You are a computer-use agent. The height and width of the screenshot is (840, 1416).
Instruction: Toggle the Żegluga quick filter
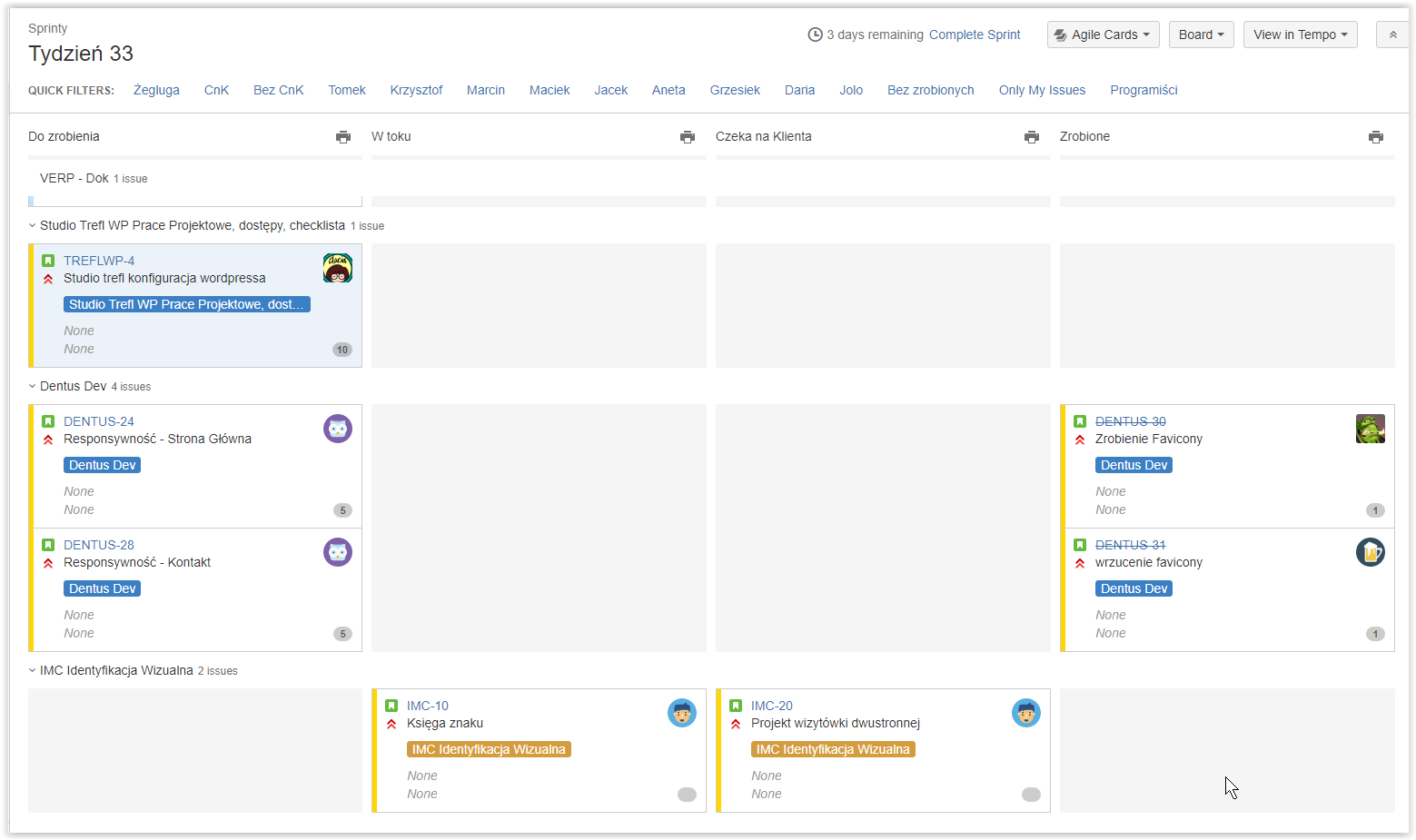156,90
